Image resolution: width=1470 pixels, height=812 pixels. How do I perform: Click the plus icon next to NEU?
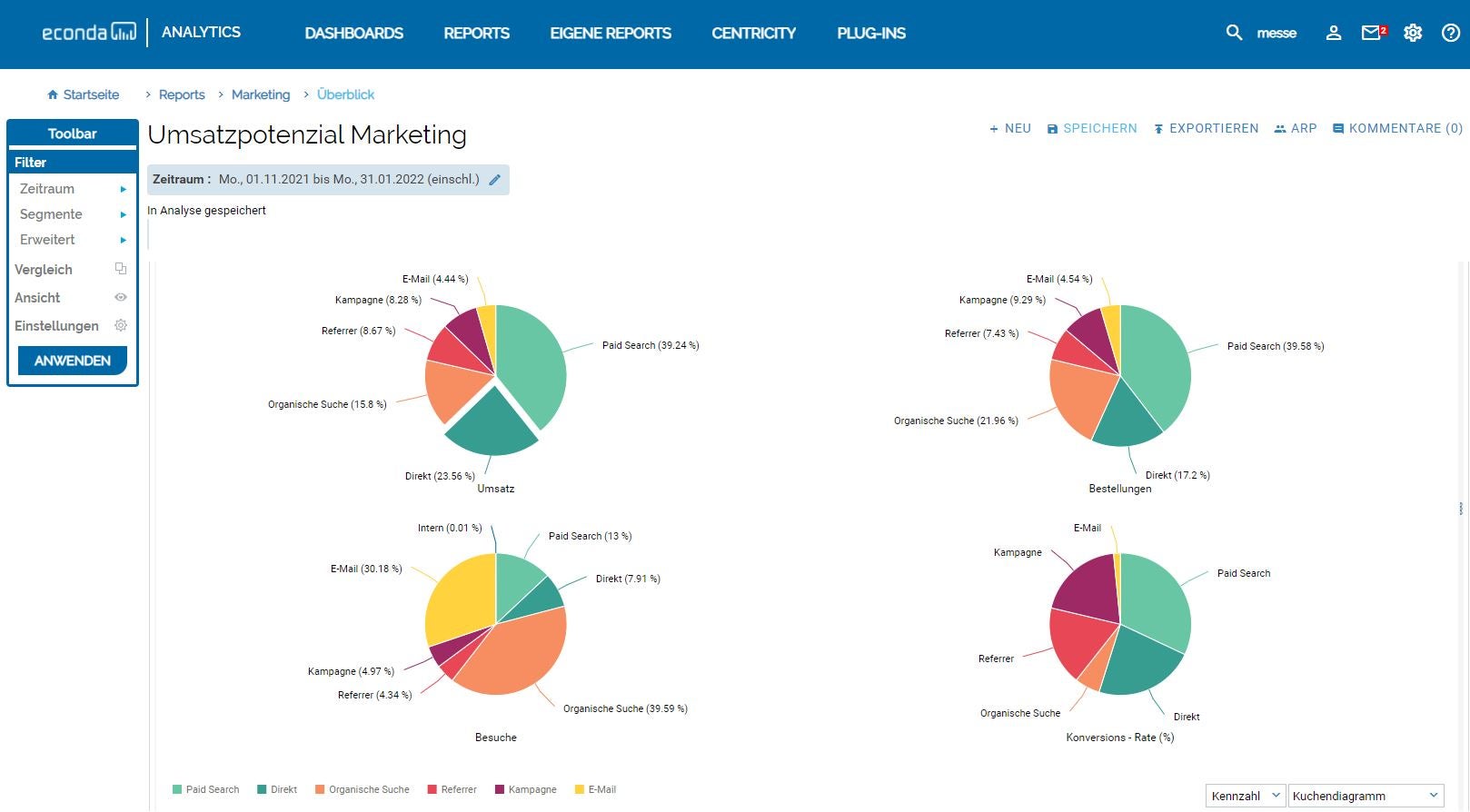(x=994, y=129)
